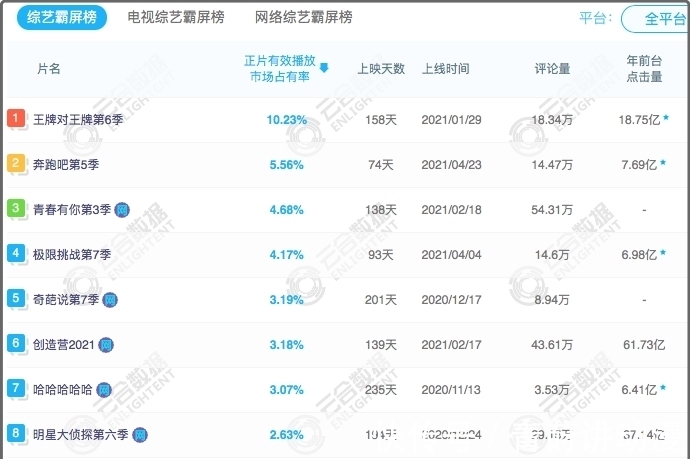Click 网 badge beside 哈哈哈哈哈
Screen dimensions: 690x459
coord(104,390)
